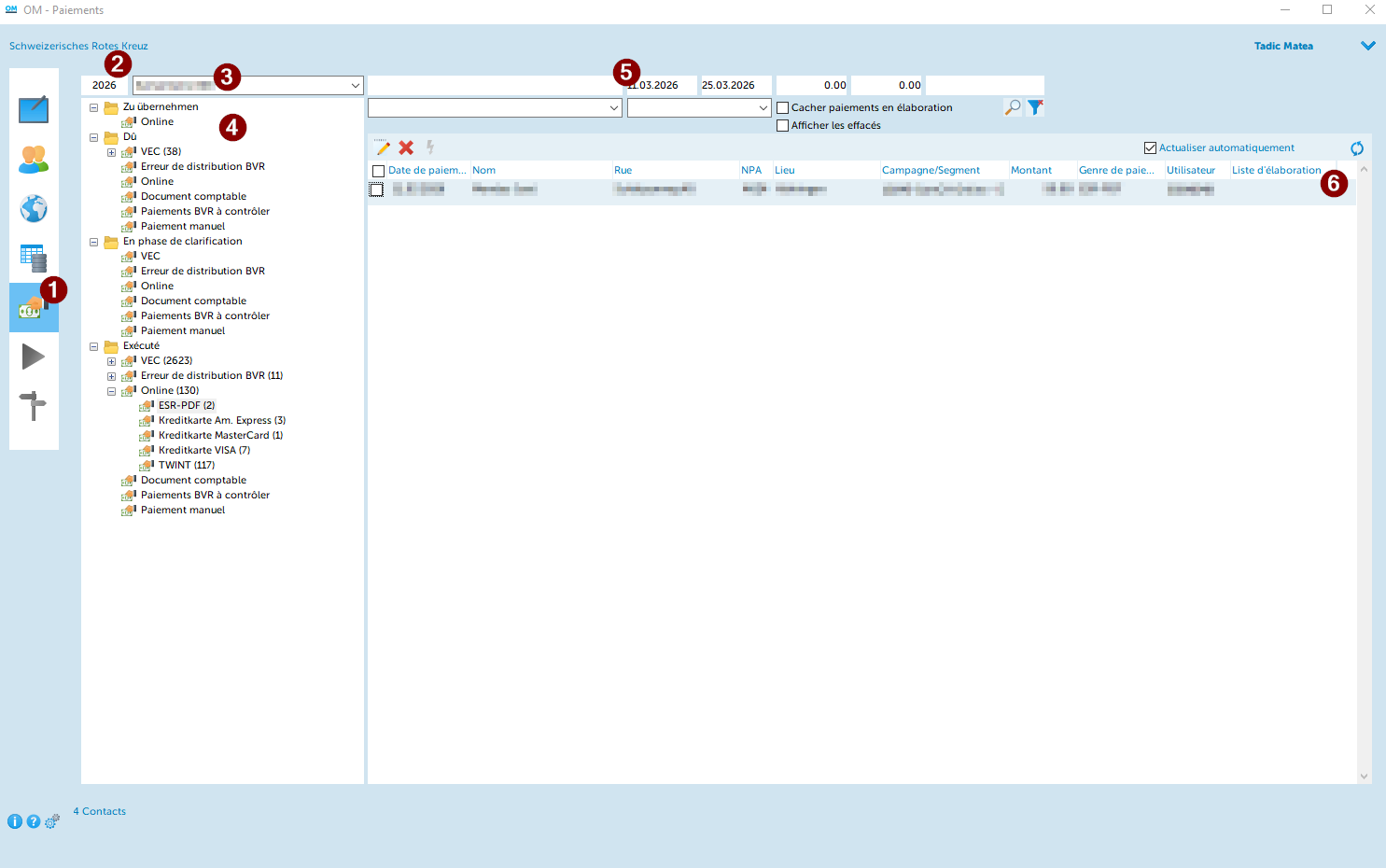Viewport: 1386px width, 868px height.
Task: Click the red X delete payment icon
Action: click(406, 147)
